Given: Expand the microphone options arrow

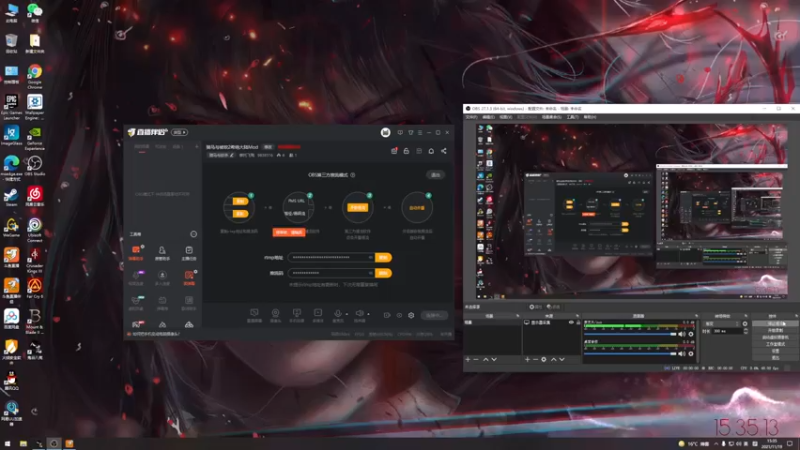Looking at the screenshot, I should coord(347,314).
